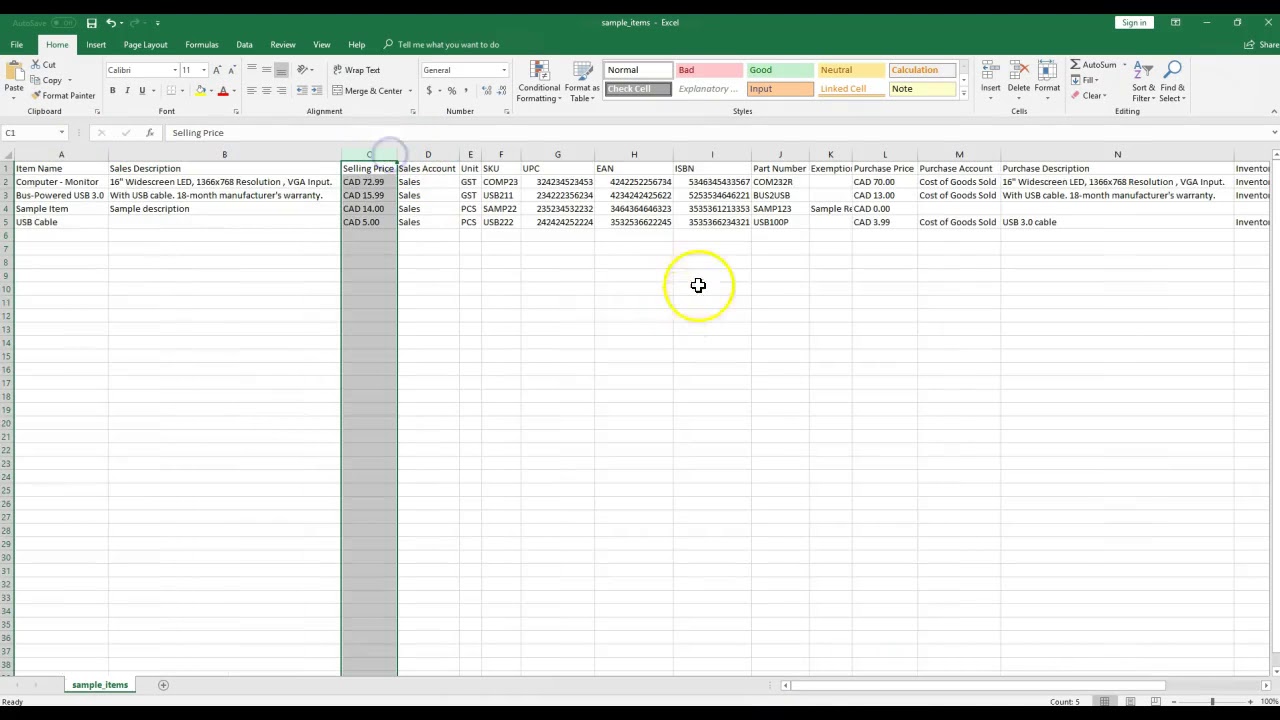
Task: Open the File tab
Action: [x=17, y=44]
